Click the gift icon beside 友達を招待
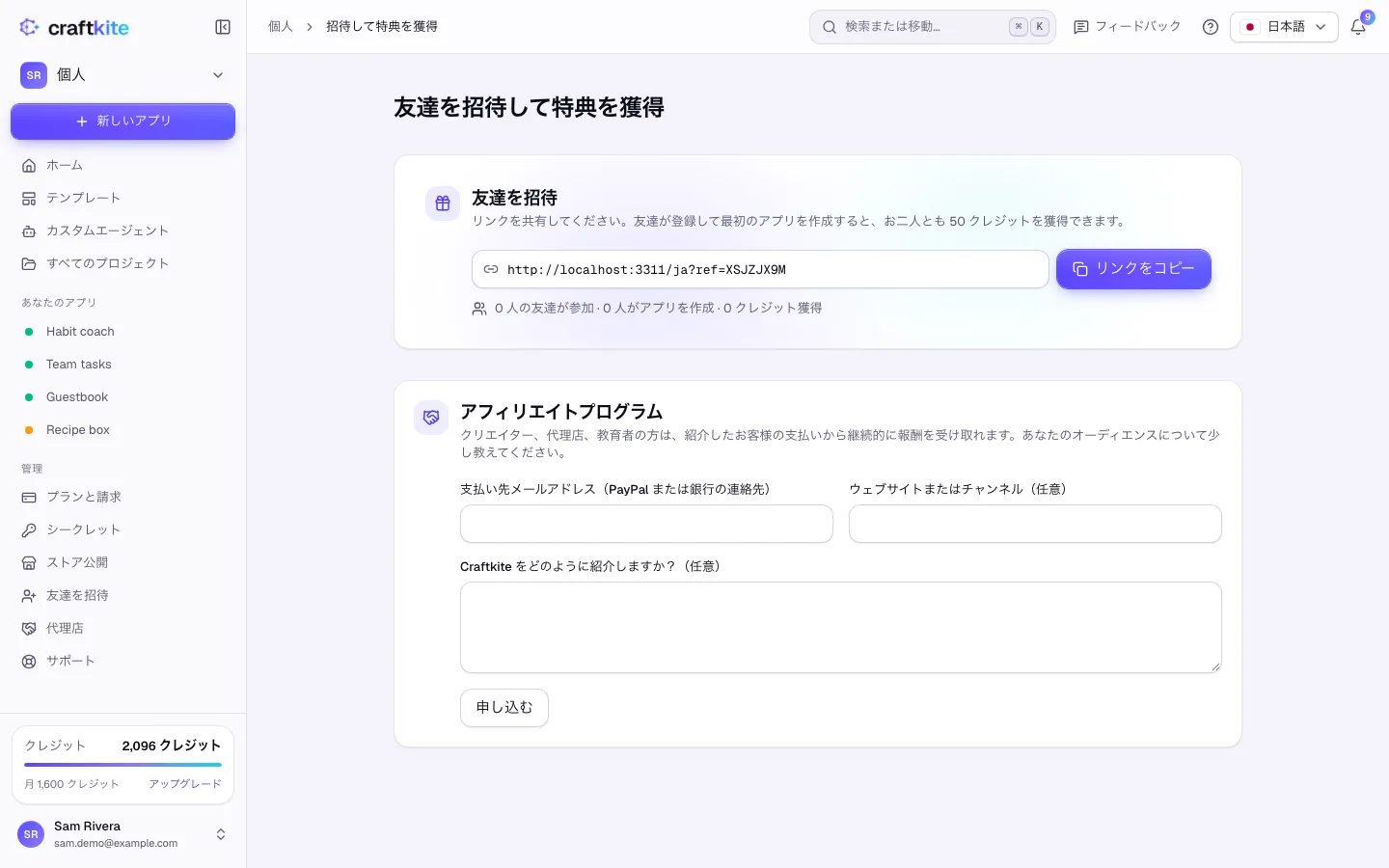The image size is (1389, 868). click(443, 203)
